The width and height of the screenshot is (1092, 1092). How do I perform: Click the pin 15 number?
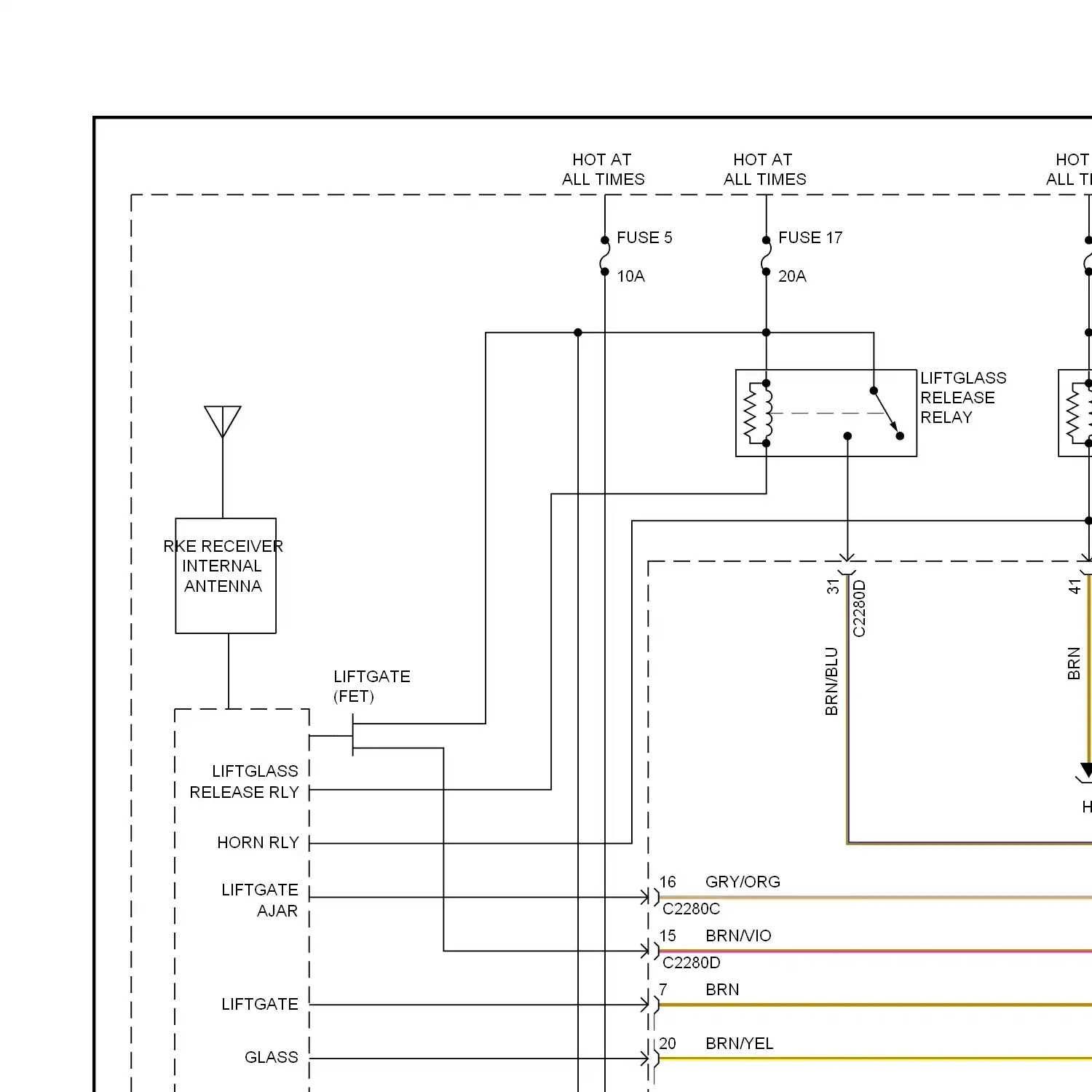[668, 935]
